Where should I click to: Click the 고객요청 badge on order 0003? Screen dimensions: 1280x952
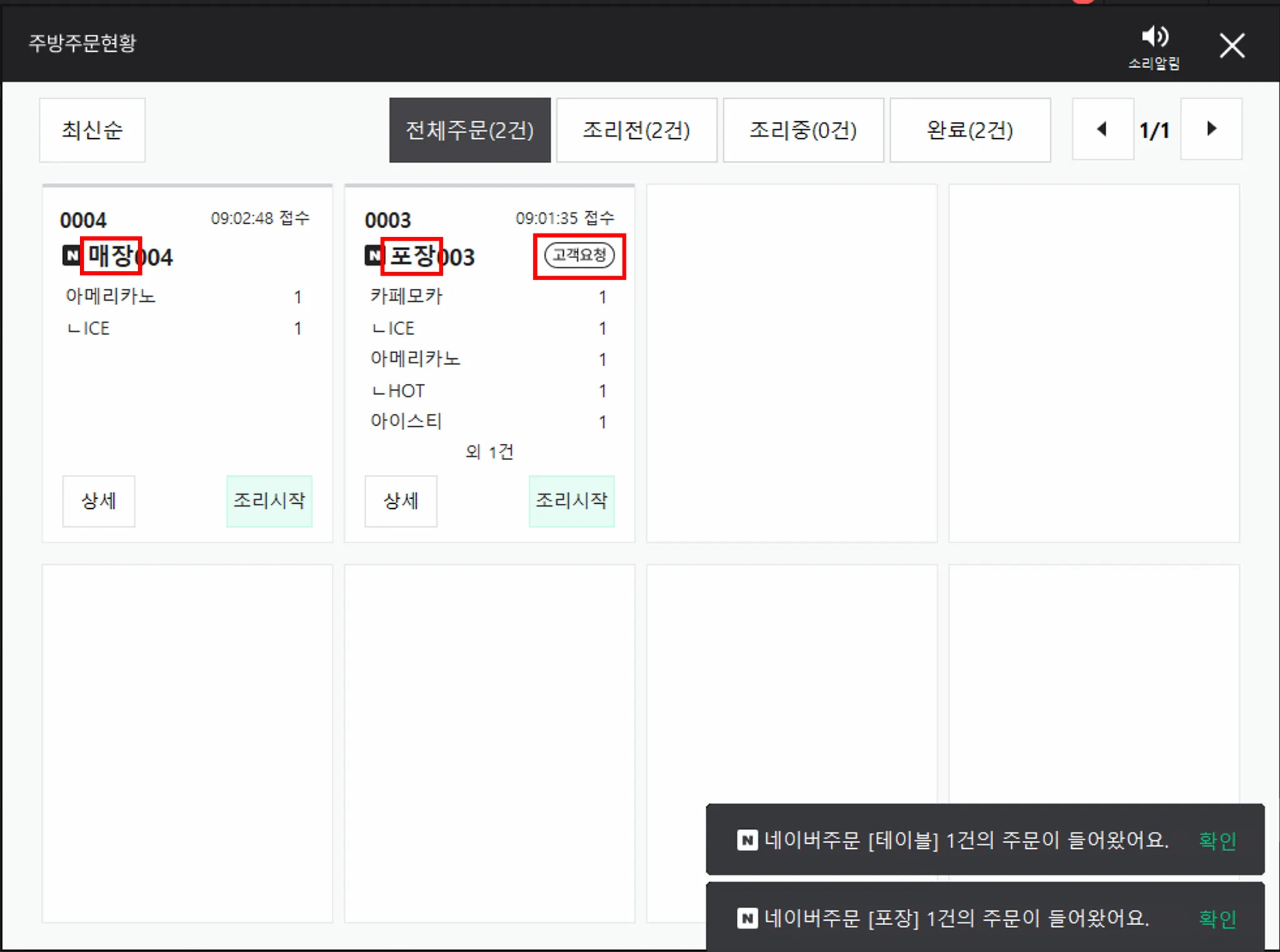[x=579, y=255]
